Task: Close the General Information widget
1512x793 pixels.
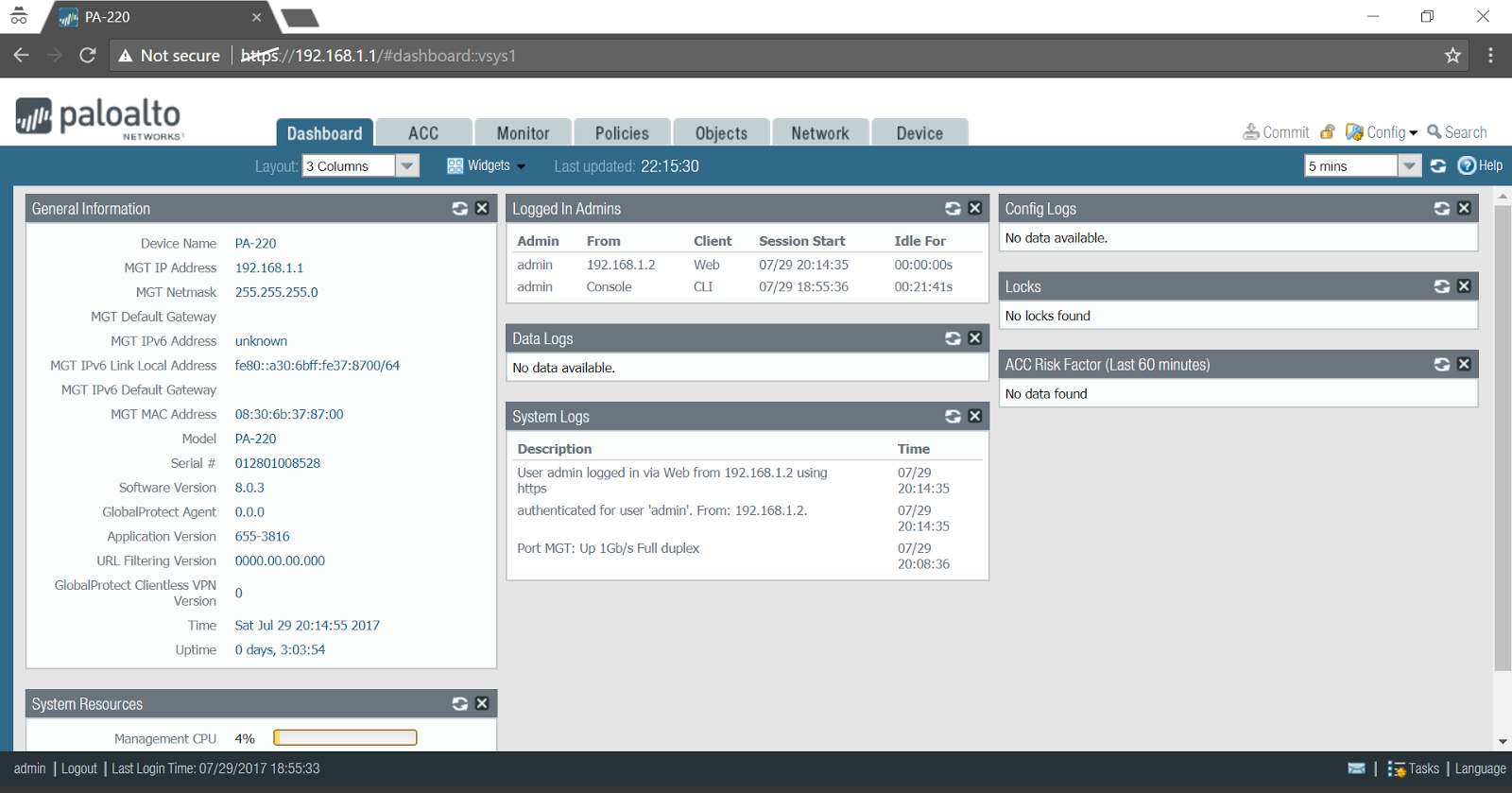Action: click(482, 208)
